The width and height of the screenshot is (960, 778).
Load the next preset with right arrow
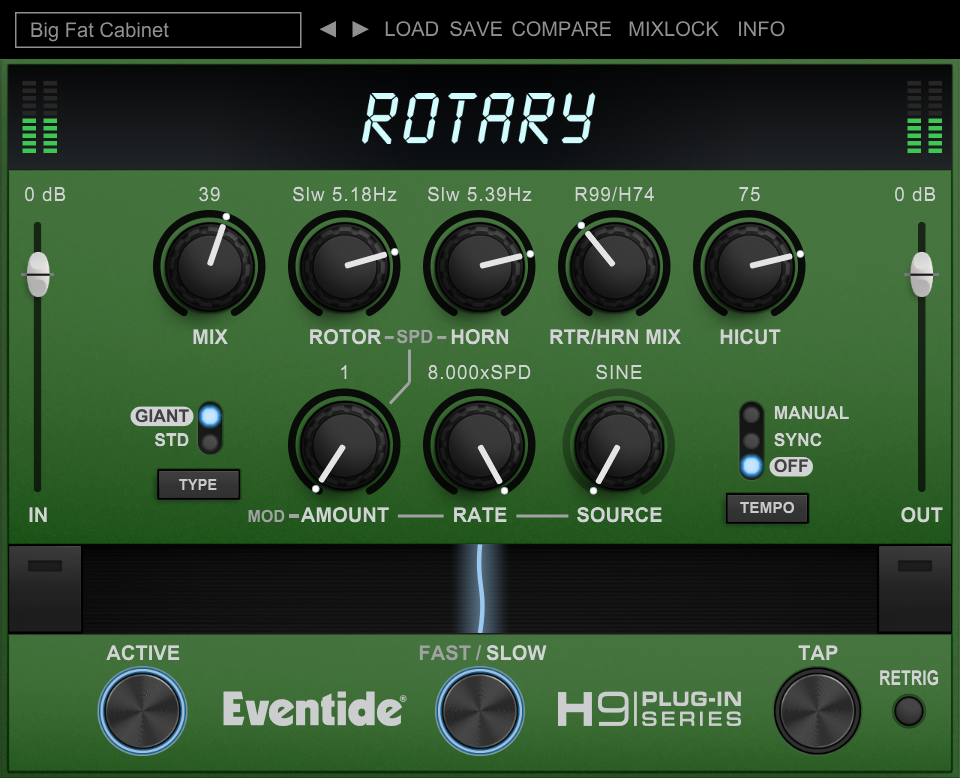click(360, 29)
